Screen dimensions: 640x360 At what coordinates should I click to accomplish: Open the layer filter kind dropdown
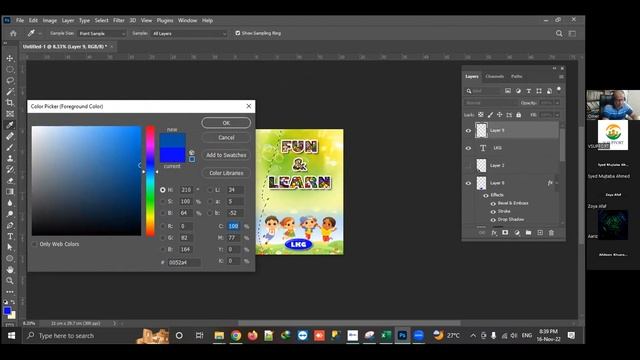pyautogui.click(x=483, y=91)
